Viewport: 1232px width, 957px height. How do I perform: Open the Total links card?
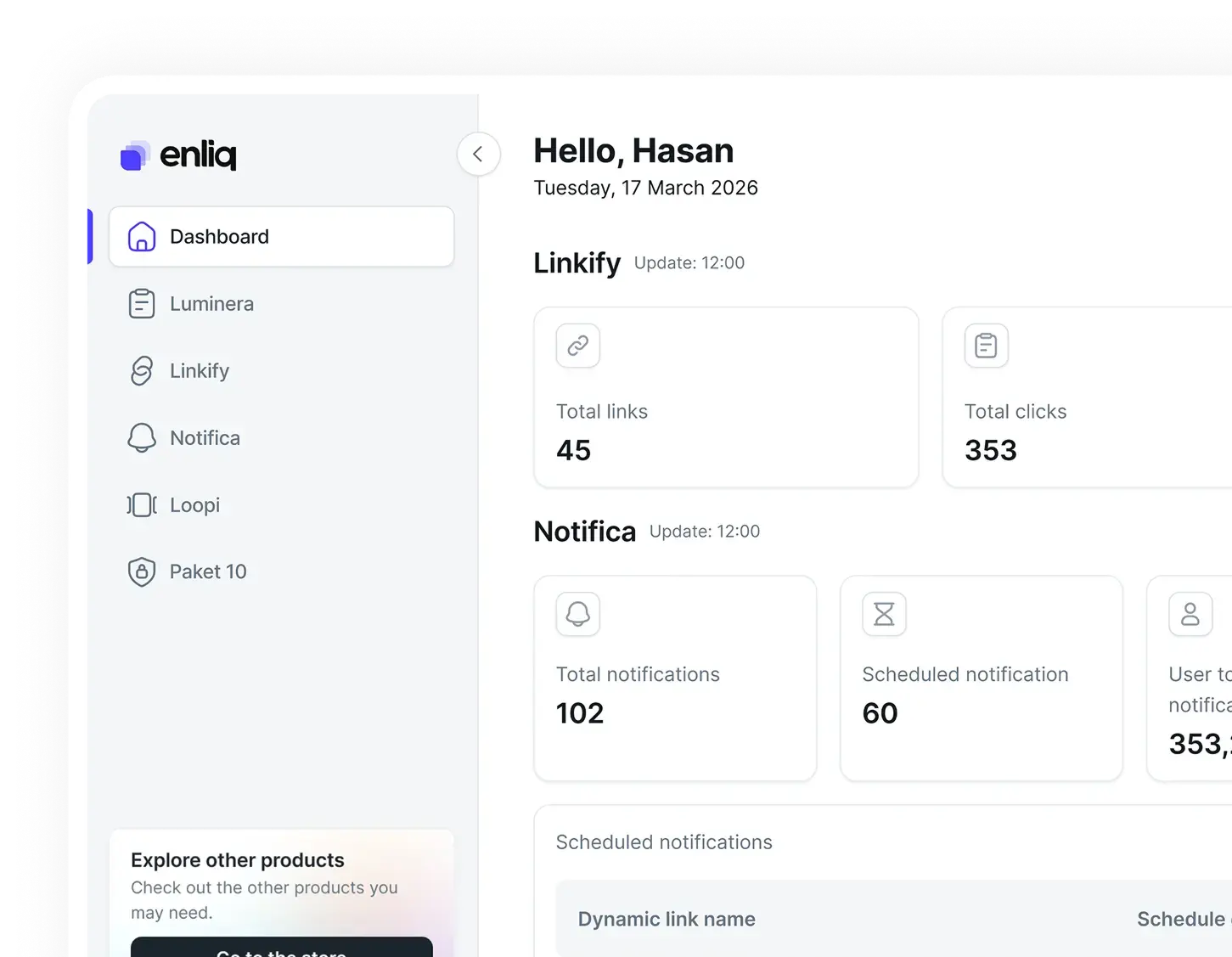(x=727, y=397)
